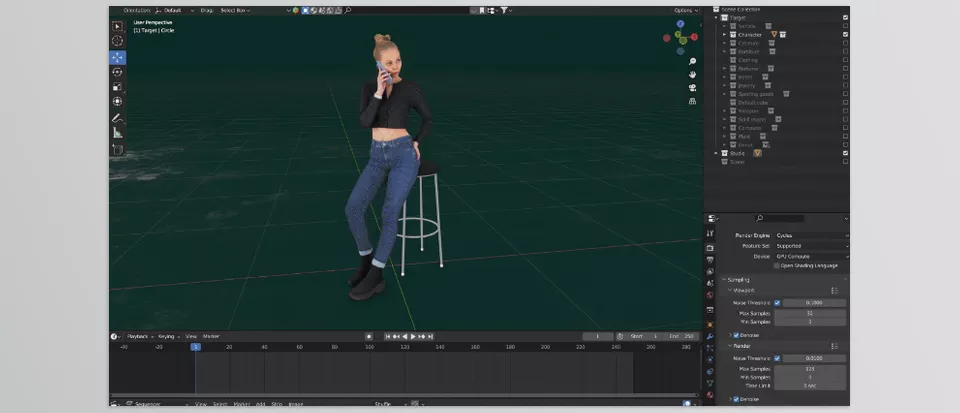Select the Annotate tool
The image size is (960, 413).
(x=118, y=117)
